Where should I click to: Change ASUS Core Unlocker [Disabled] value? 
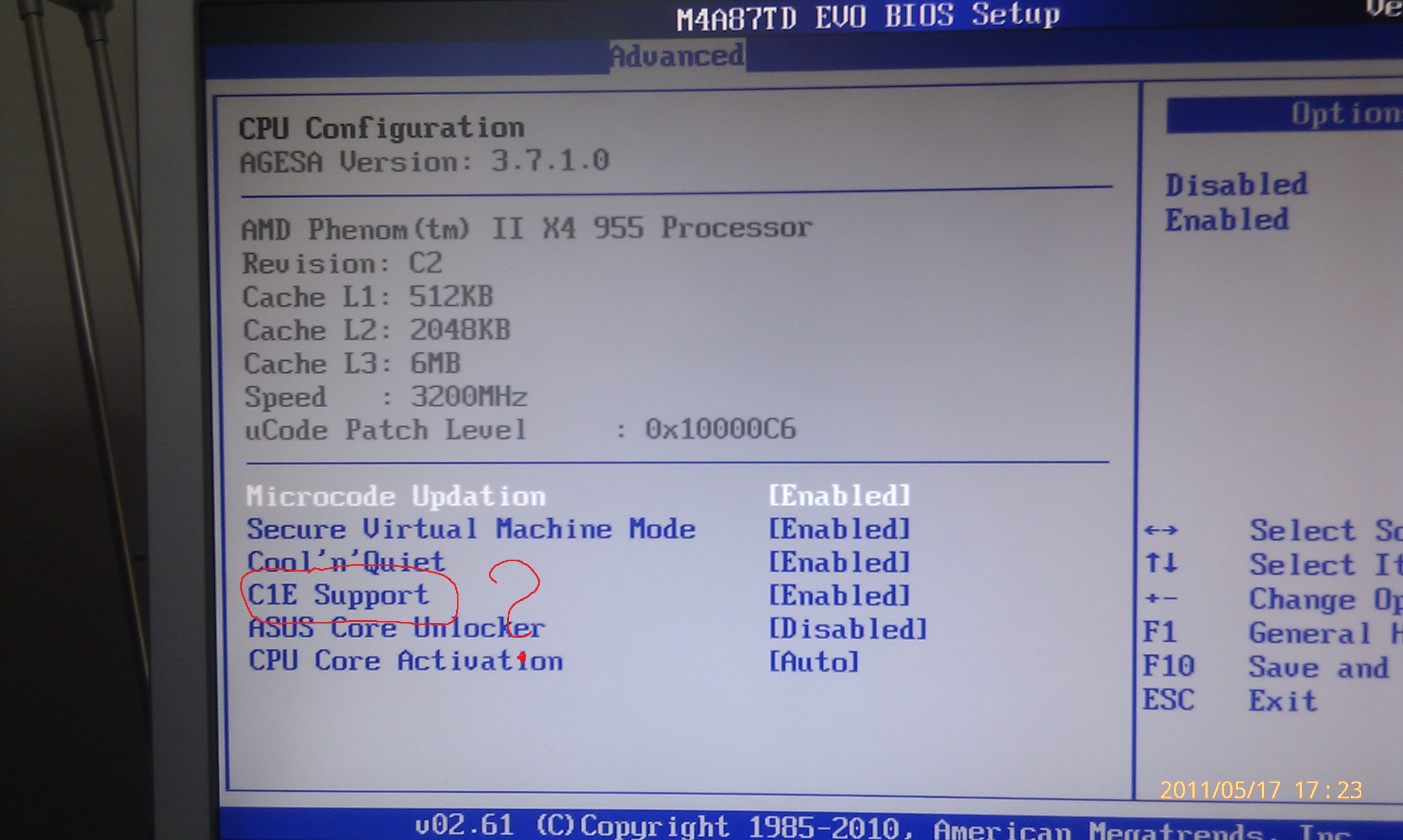tap(847, 629)
